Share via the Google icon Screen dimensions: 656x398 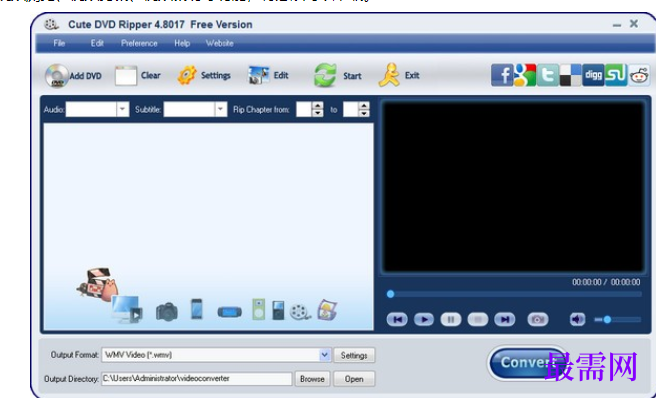coord(525,75)
